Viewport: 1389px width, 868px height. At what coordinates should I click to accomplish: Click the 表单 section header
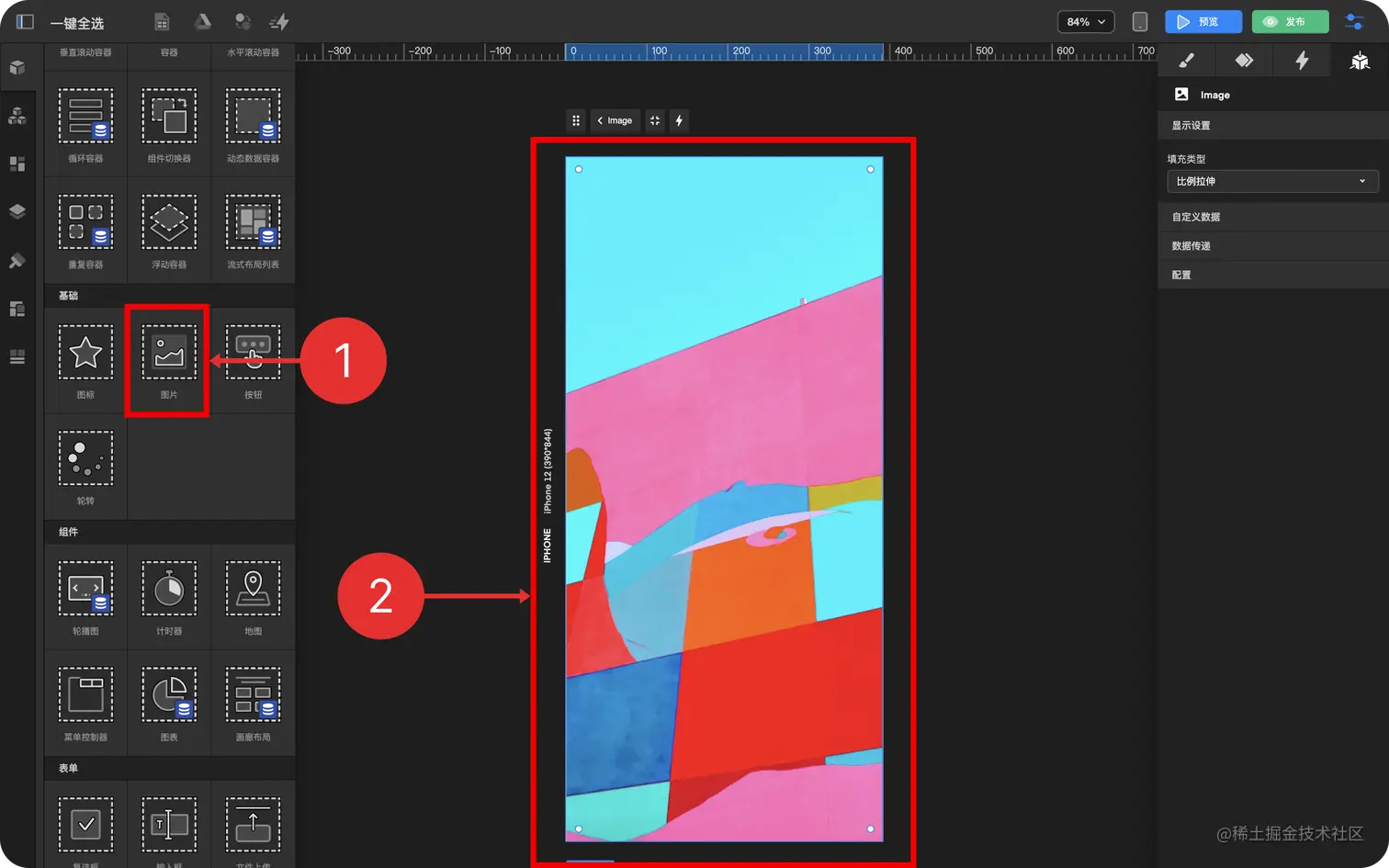[69, 768]
